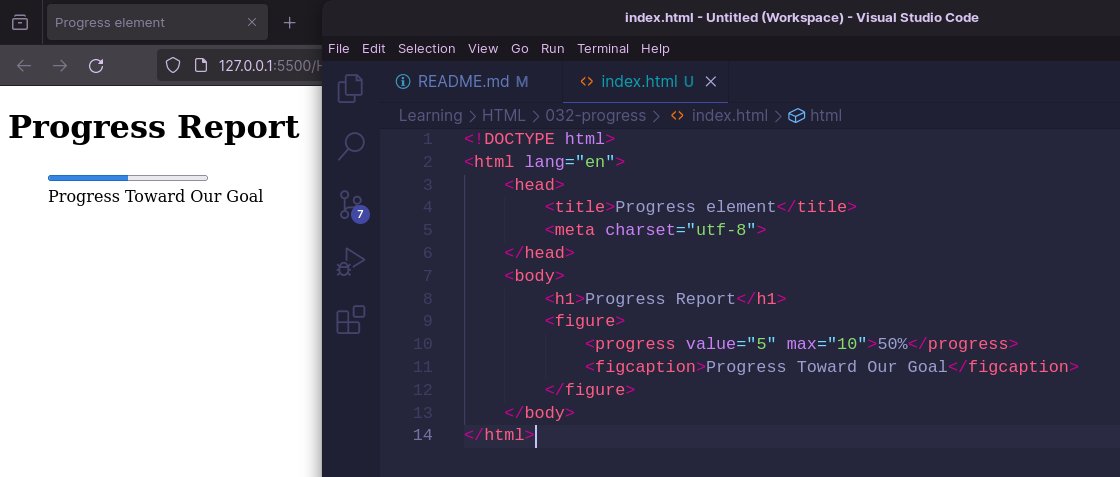This screenshot has height=477, width=1120.
Task: Click the VS Code window title bar text
Action: pos(801,17)
